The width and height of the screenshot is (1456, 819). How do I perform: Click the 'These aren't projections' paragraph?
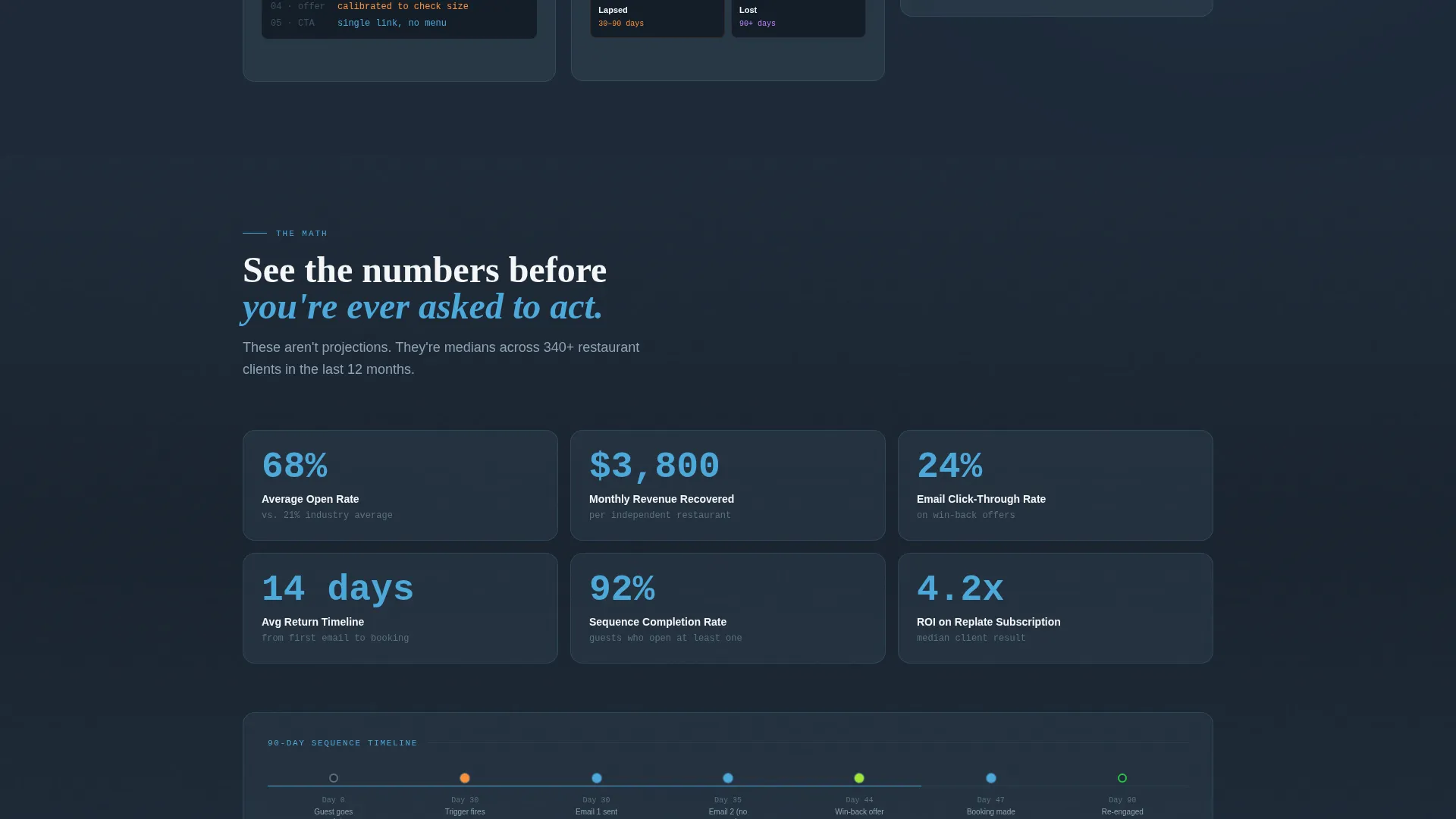(x=441, y=359)
